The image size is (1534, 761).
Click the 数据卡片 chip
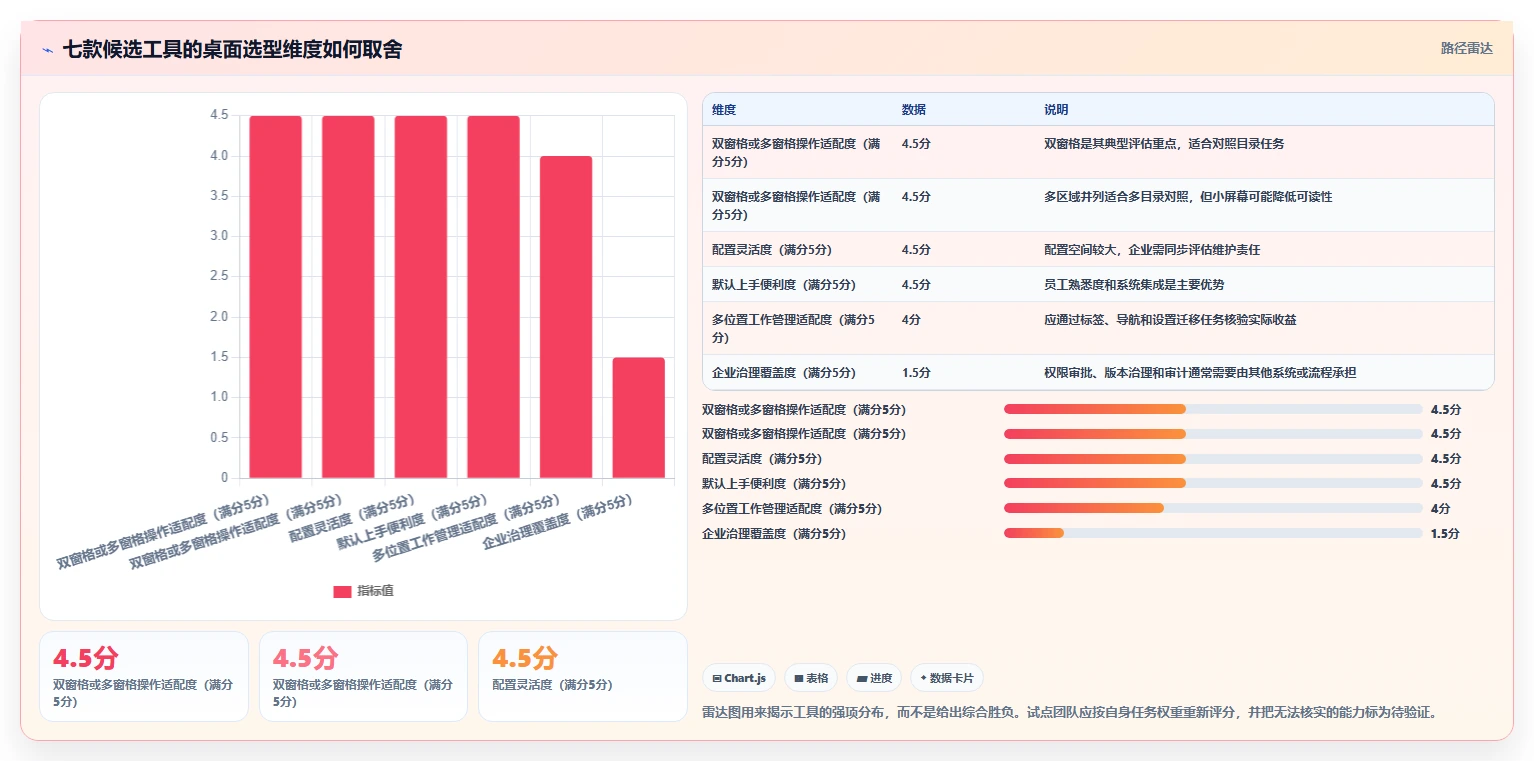pos(947,678)
